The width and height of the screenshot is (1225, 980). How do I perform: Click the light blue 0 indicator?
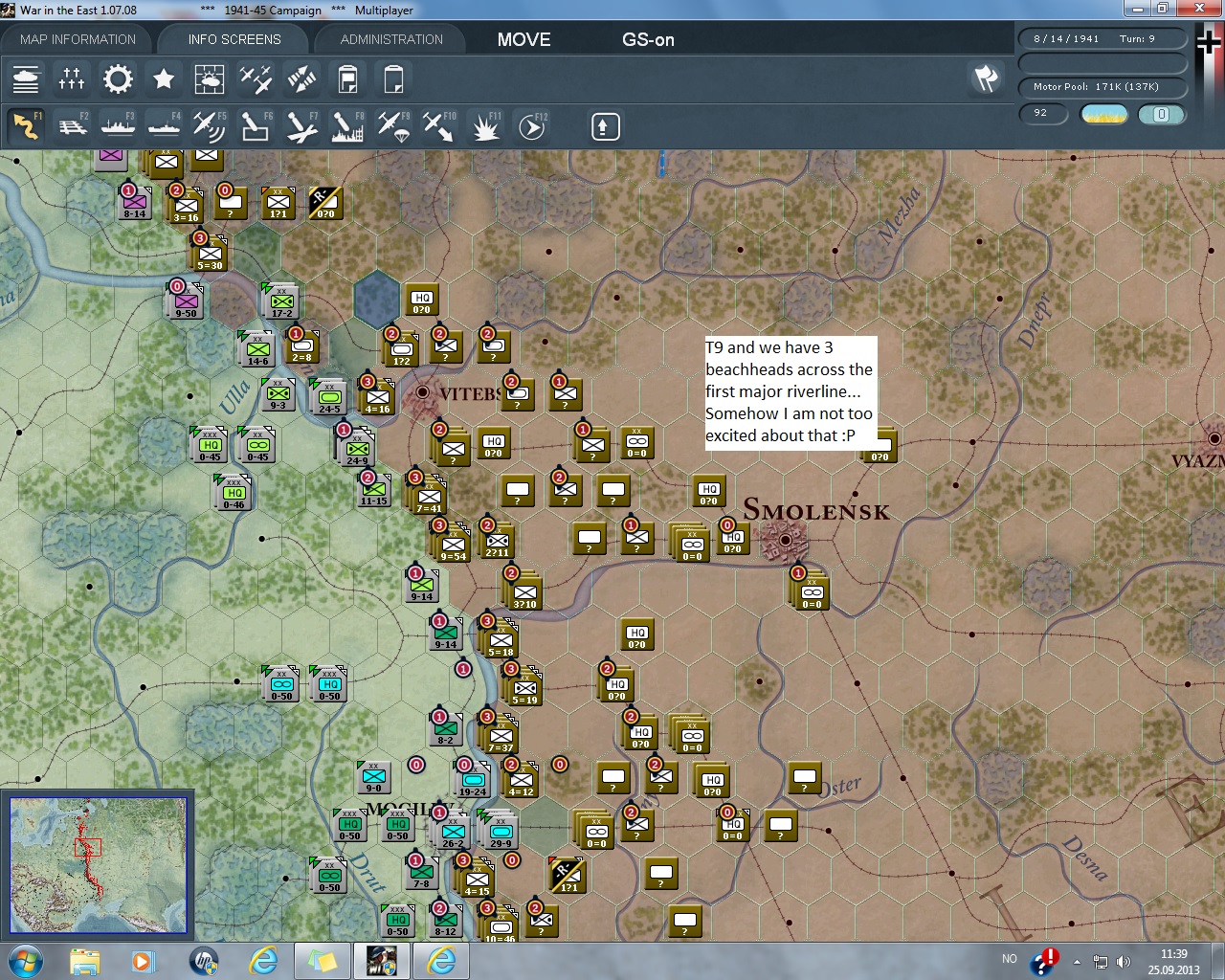[1161, 115]
